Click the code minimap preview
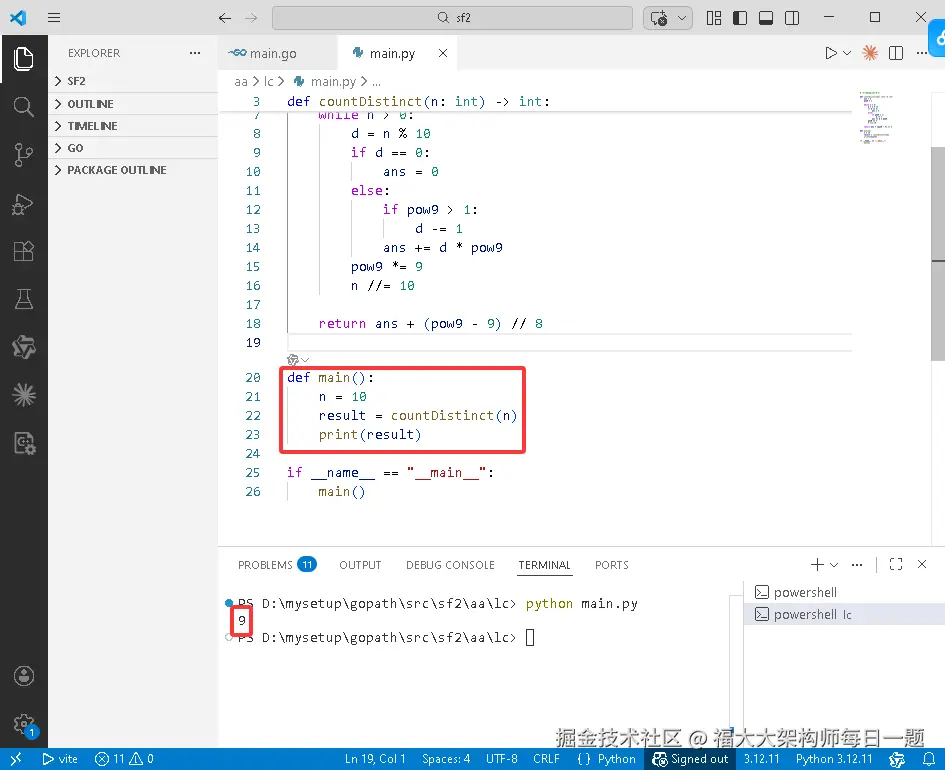The height and width of the screenshot is (770, 945). 875,117
